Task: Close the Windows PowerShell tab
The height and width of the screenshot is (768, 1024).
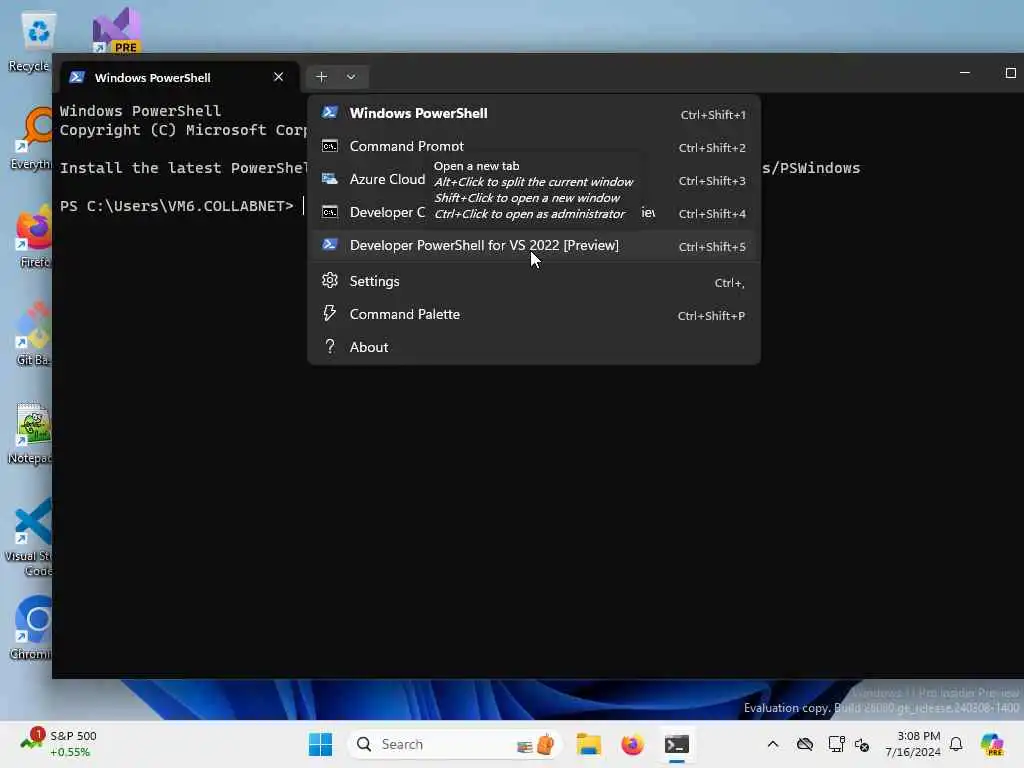Action: pos(279,77)
